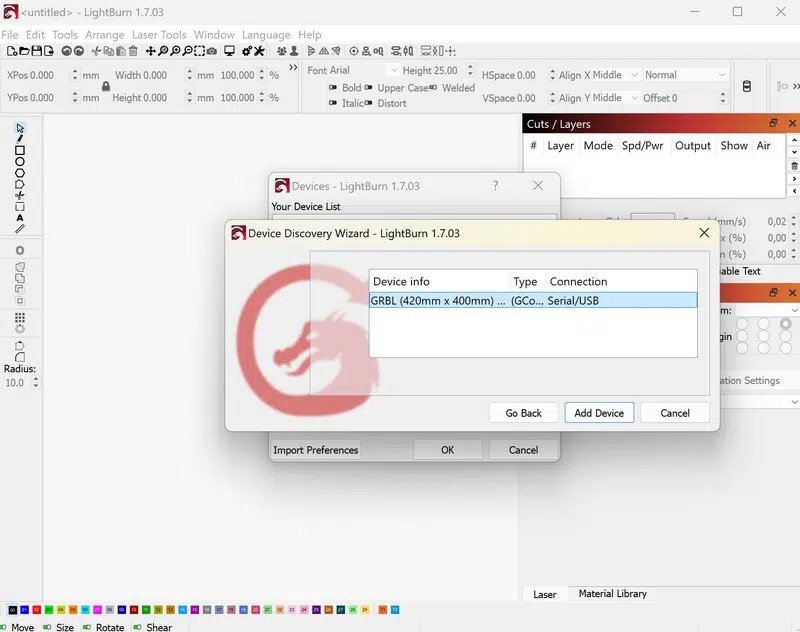800x632 pixels.
Task: Click the Open file folder icon
Action: (24, 51)
